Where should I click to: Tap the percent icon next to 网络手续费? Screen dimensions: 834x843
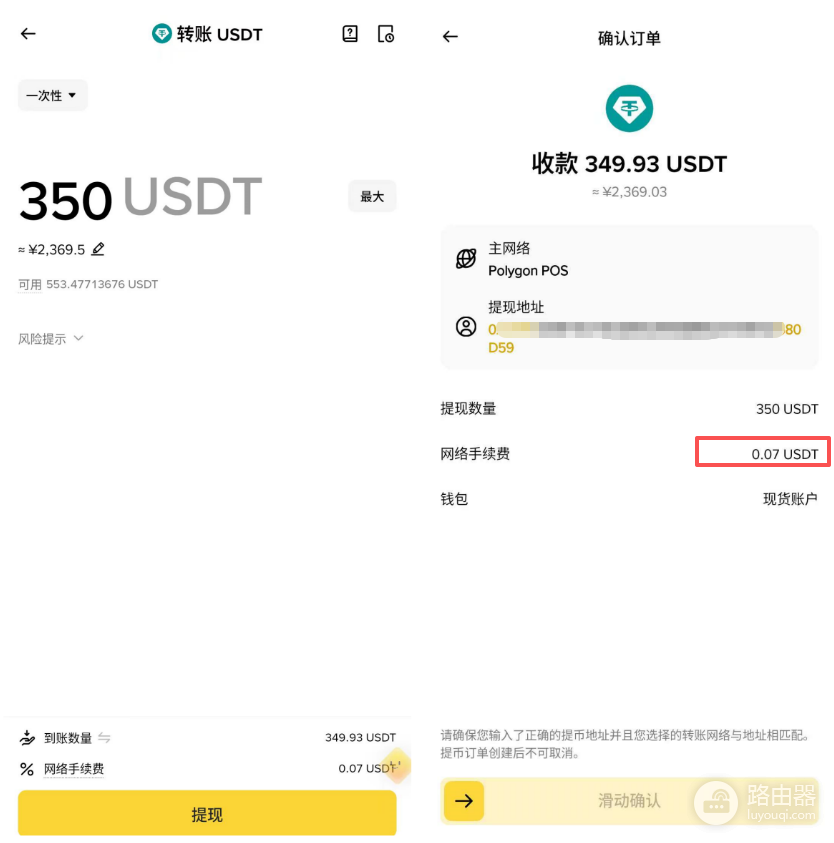(27, 769)
